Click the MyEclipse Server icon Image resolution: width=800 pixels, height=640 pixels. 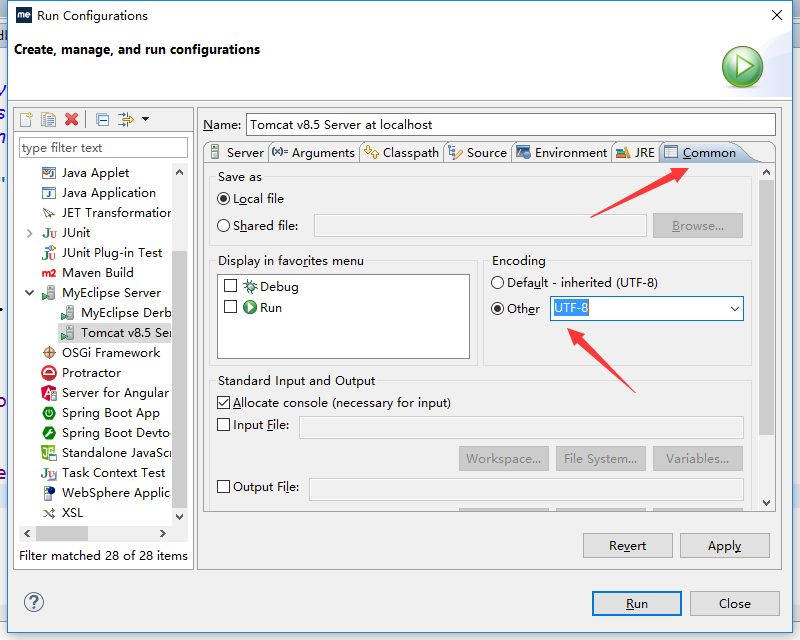point(49,293)
